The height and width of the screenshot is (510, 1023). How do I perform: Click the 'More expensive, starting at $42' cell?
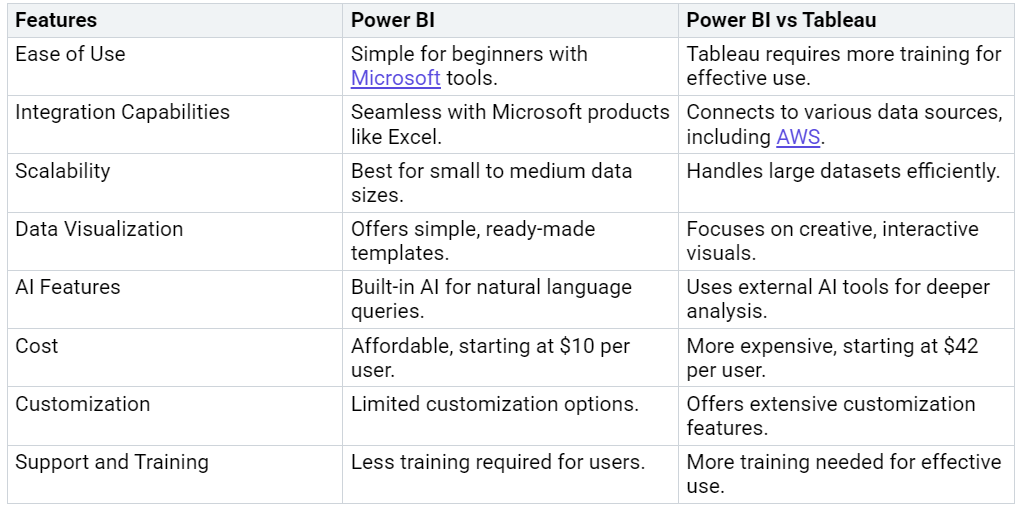coord(846,357)
